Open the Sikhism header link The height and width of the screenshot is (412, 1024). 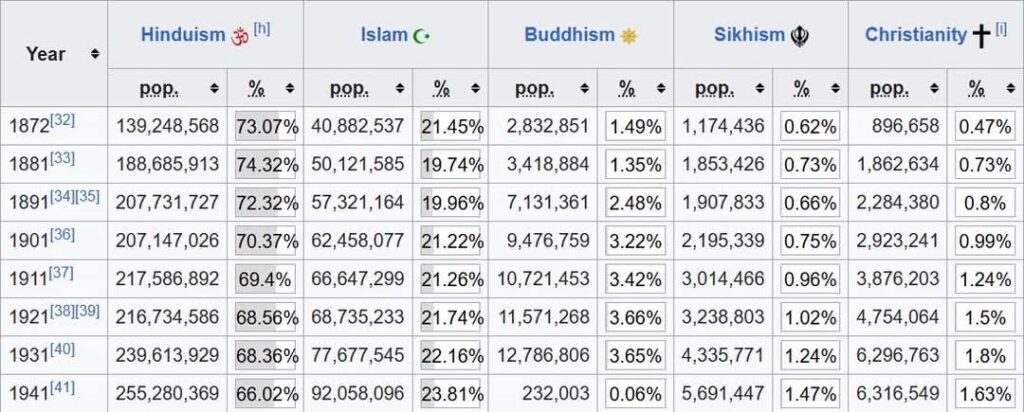tap(749, 35)
